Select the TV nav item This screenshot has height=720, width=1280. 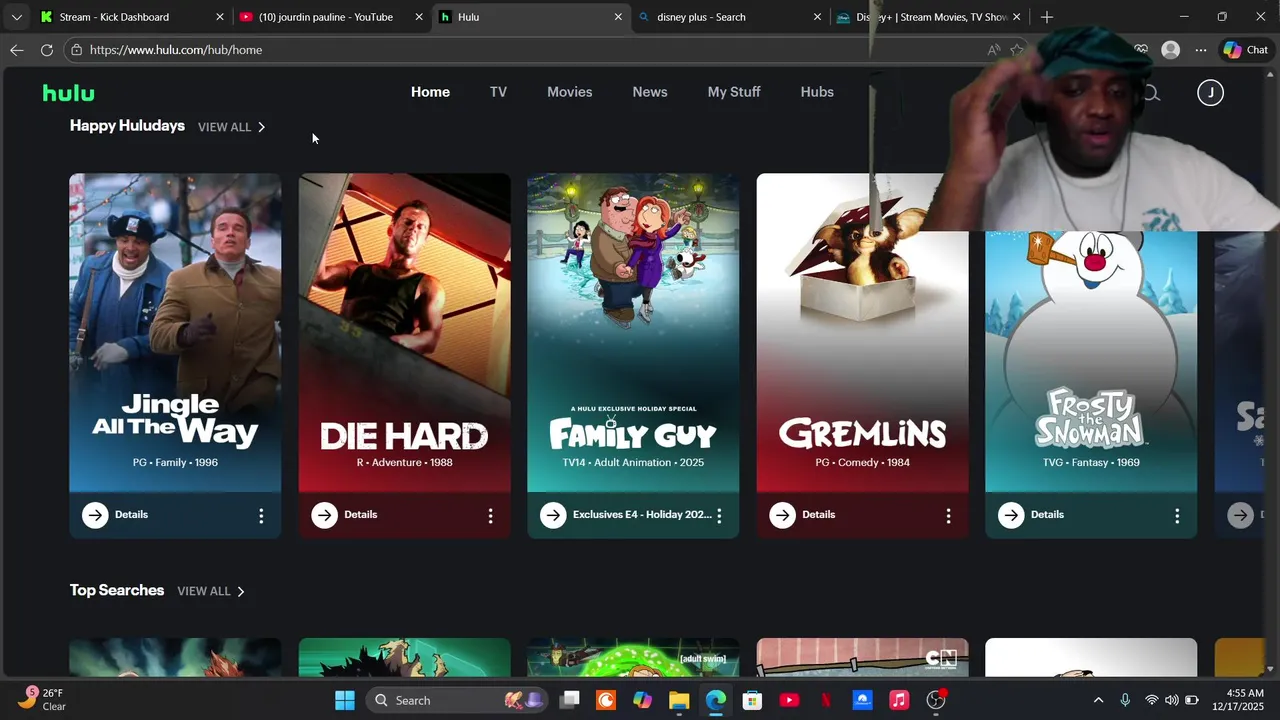[498, 92]
